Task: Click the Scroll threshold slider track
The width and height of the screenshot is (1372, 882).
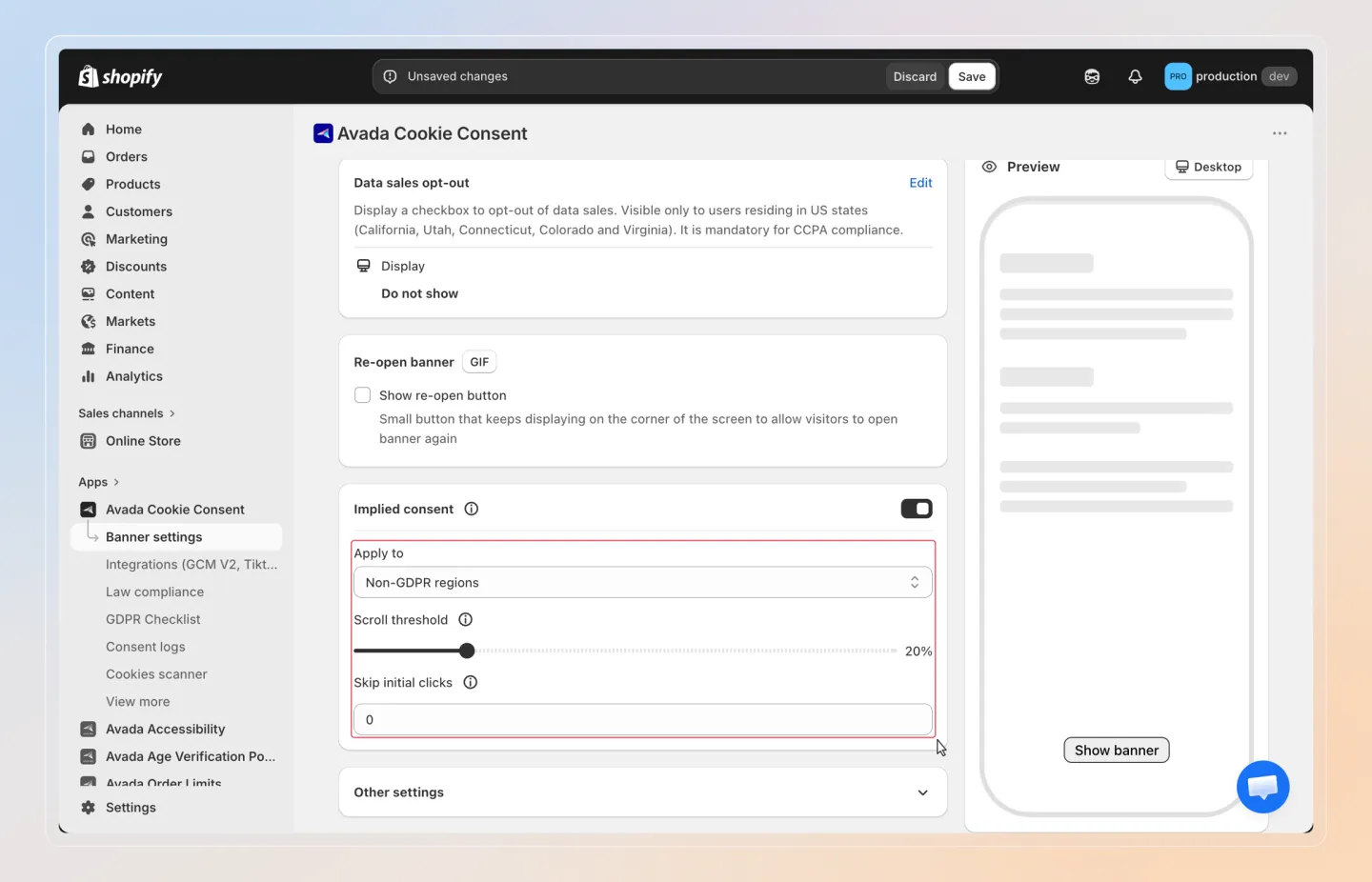Action: pyautogui.click(x=625, y=651)
